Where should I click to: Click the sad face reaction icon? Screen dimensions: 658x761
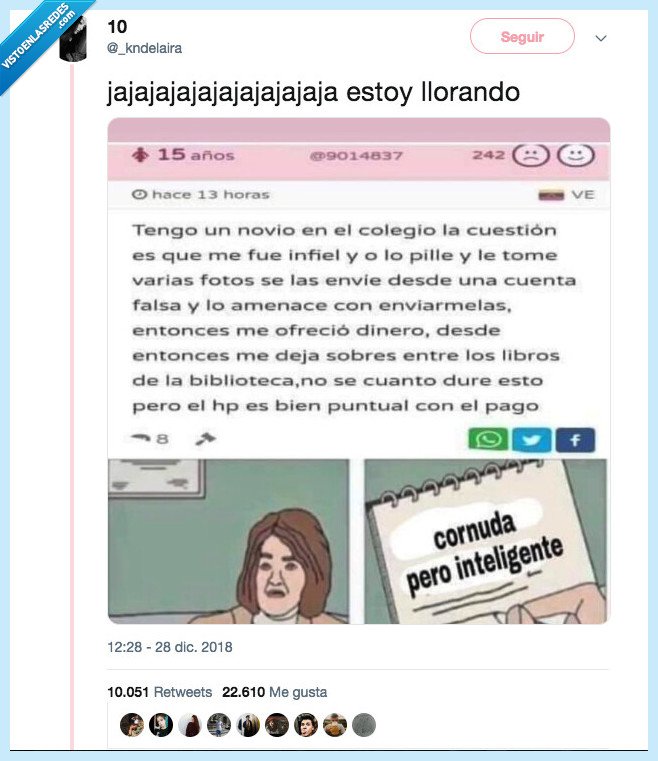point(531,156)
